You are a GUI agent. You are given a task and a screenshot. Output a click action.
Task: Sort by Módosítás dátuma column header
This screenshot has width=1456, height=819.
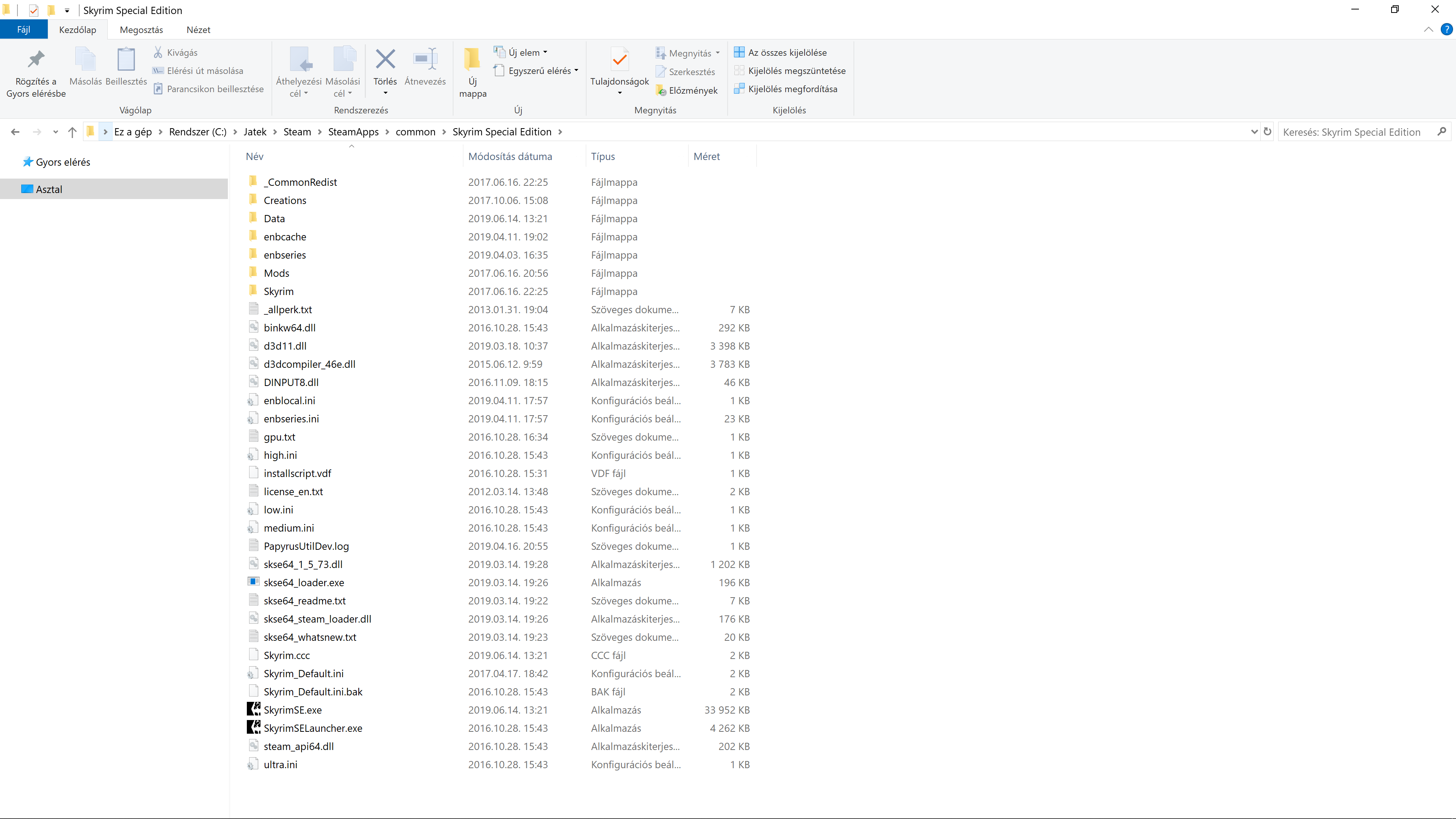(510, 157)
